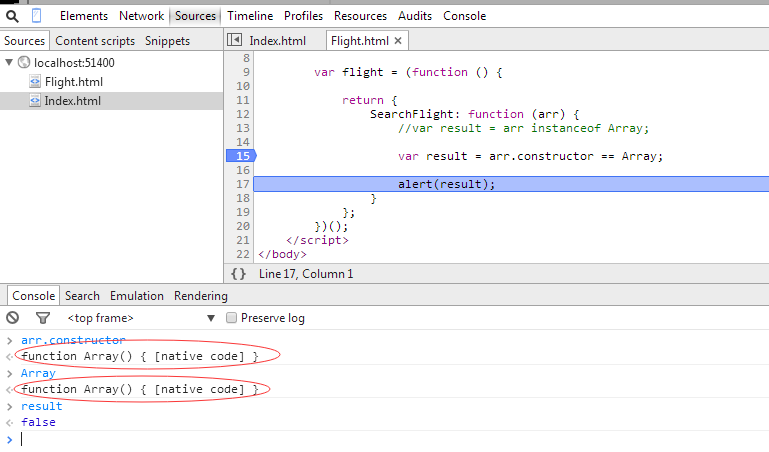The image size is (769, 452).
Task: Open the top Console panel tab
Action: [x=464, y=16]
